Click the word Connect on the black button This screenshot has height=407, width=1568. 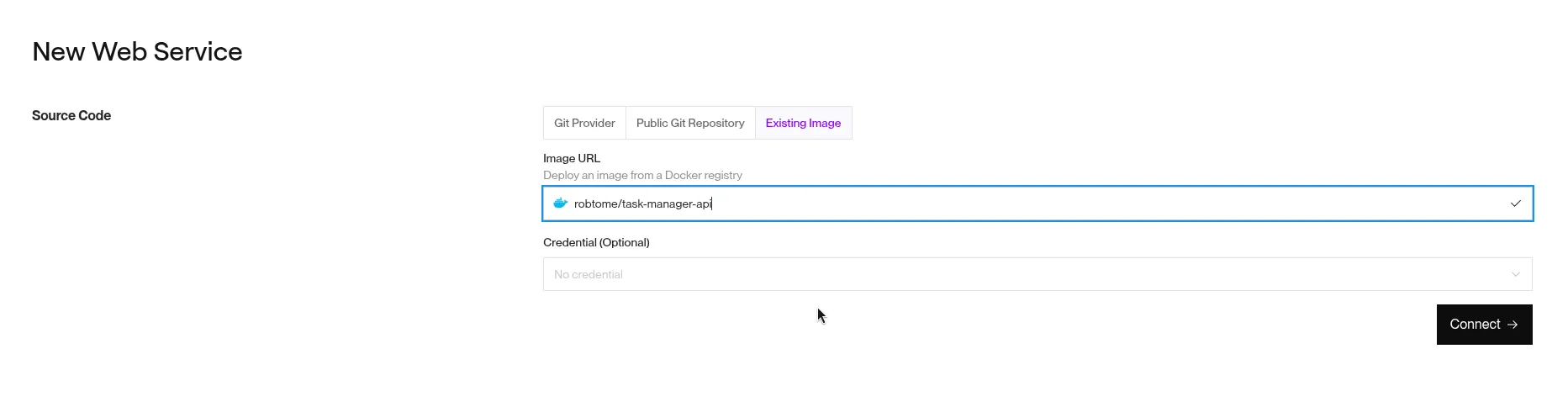[x=1475, y=325]
